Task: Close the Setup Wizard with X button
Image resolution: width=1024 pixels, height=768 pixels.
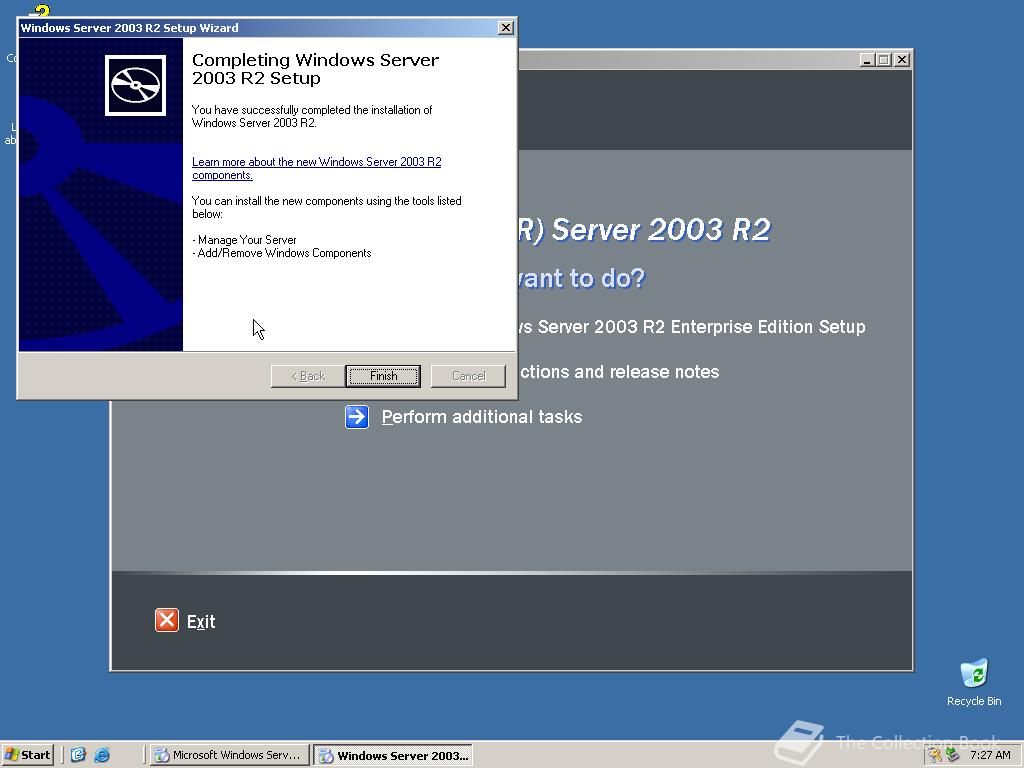Action: click(505, 27)
